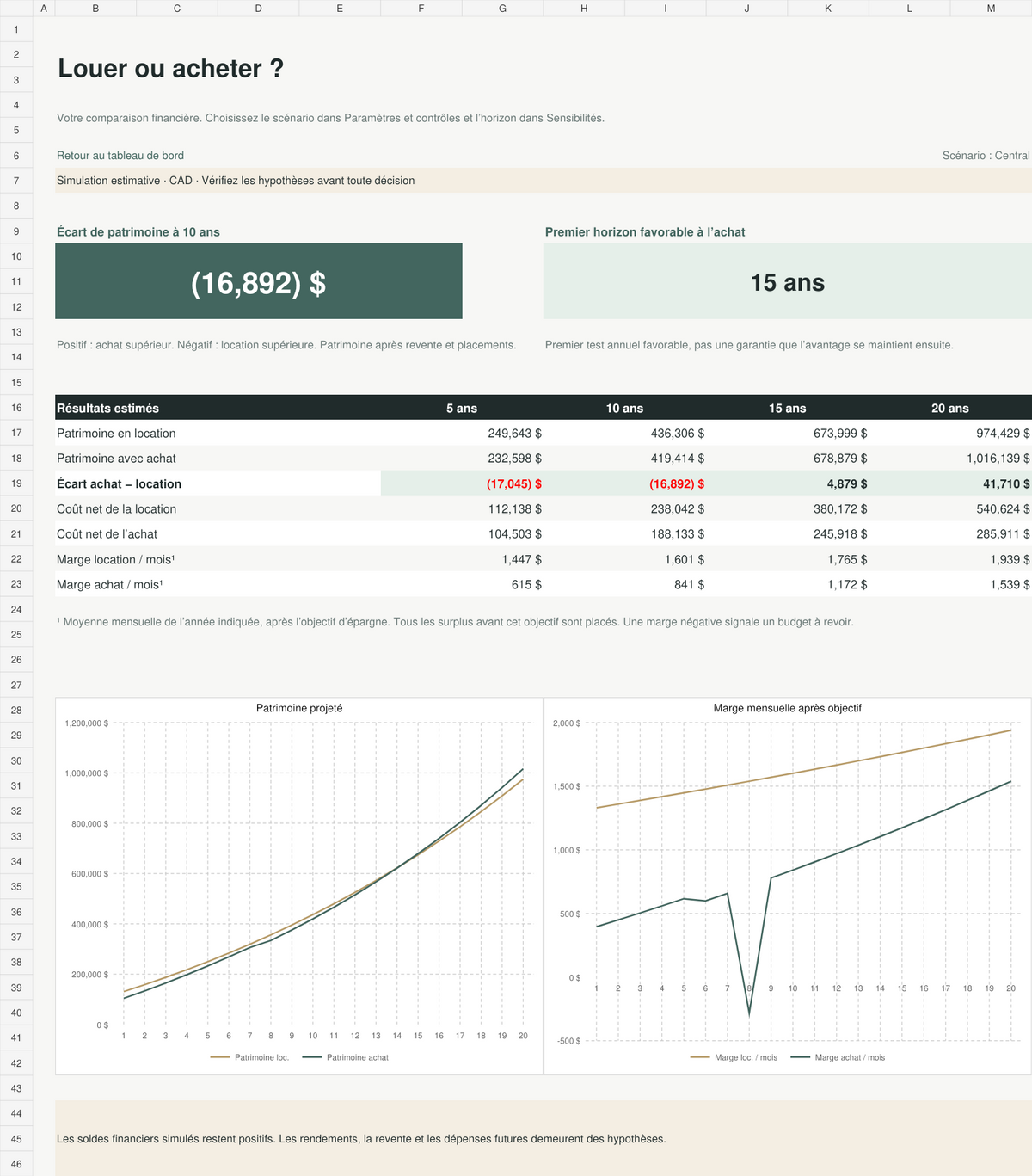Viewport: 1032px width, 1176px height.
Task: Select the 'Patrimoine en location' row label
Action: pyautogui.click(x=116, y=434)
